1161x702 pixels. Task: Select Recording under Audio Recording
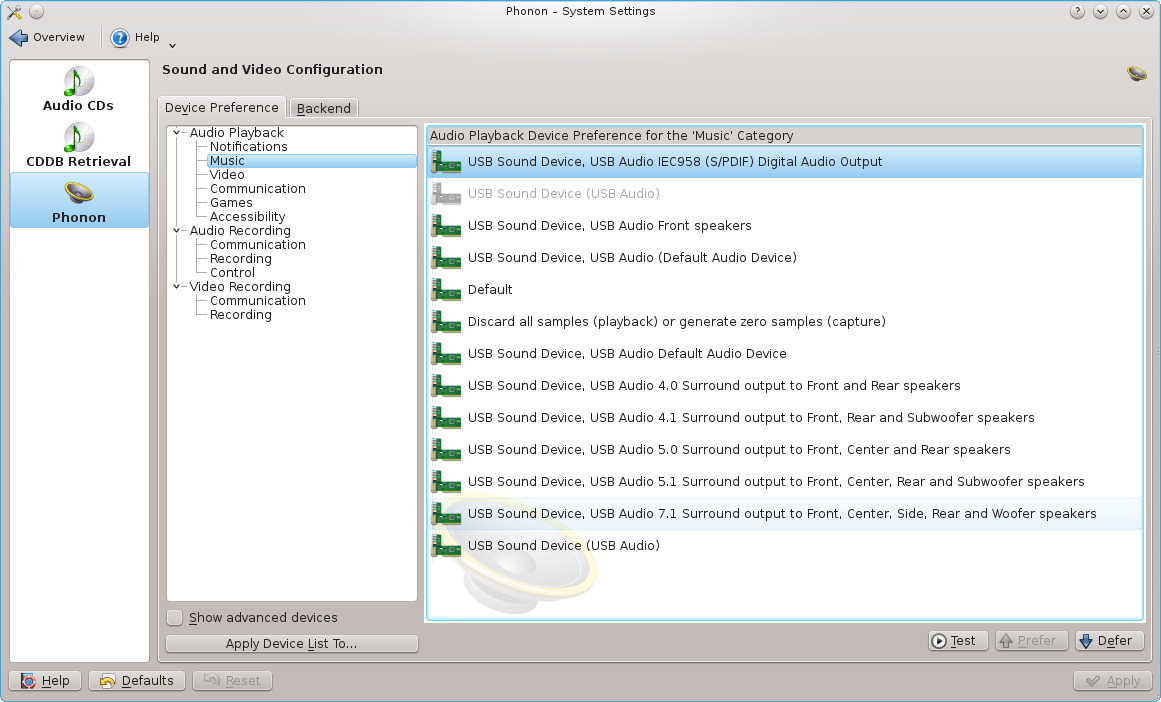click(240, 258)
